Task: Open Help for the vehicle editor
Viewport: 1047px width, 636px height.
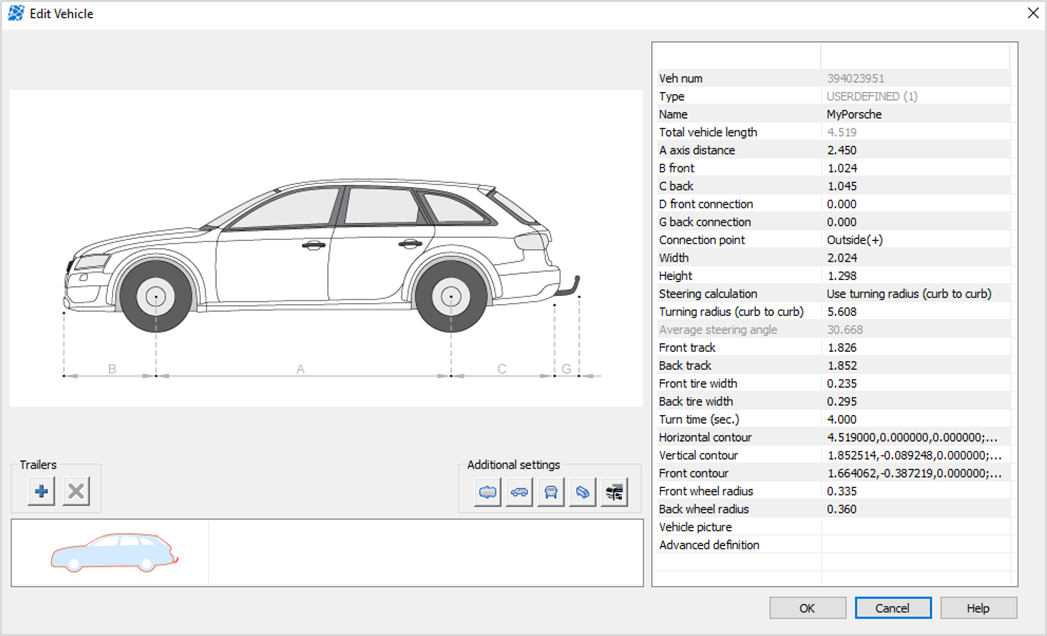Action: (978, 608)
